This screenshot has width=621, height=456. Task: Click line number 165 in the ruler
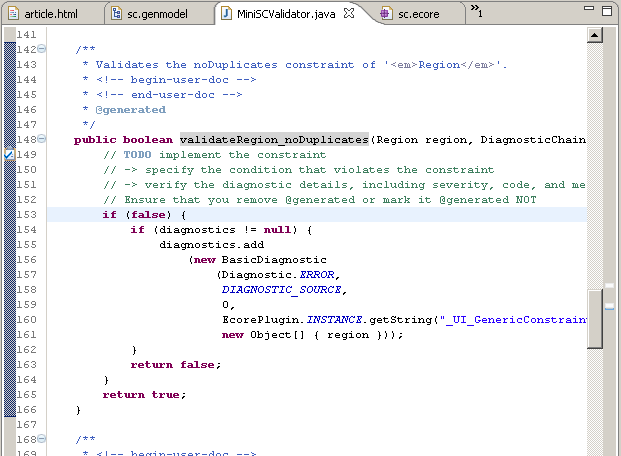(26, 394)
